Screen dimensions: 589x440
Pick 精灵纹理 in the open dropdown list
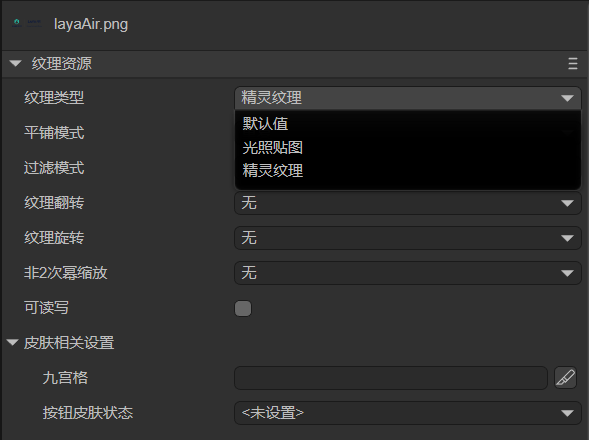[x=272, y=171]
